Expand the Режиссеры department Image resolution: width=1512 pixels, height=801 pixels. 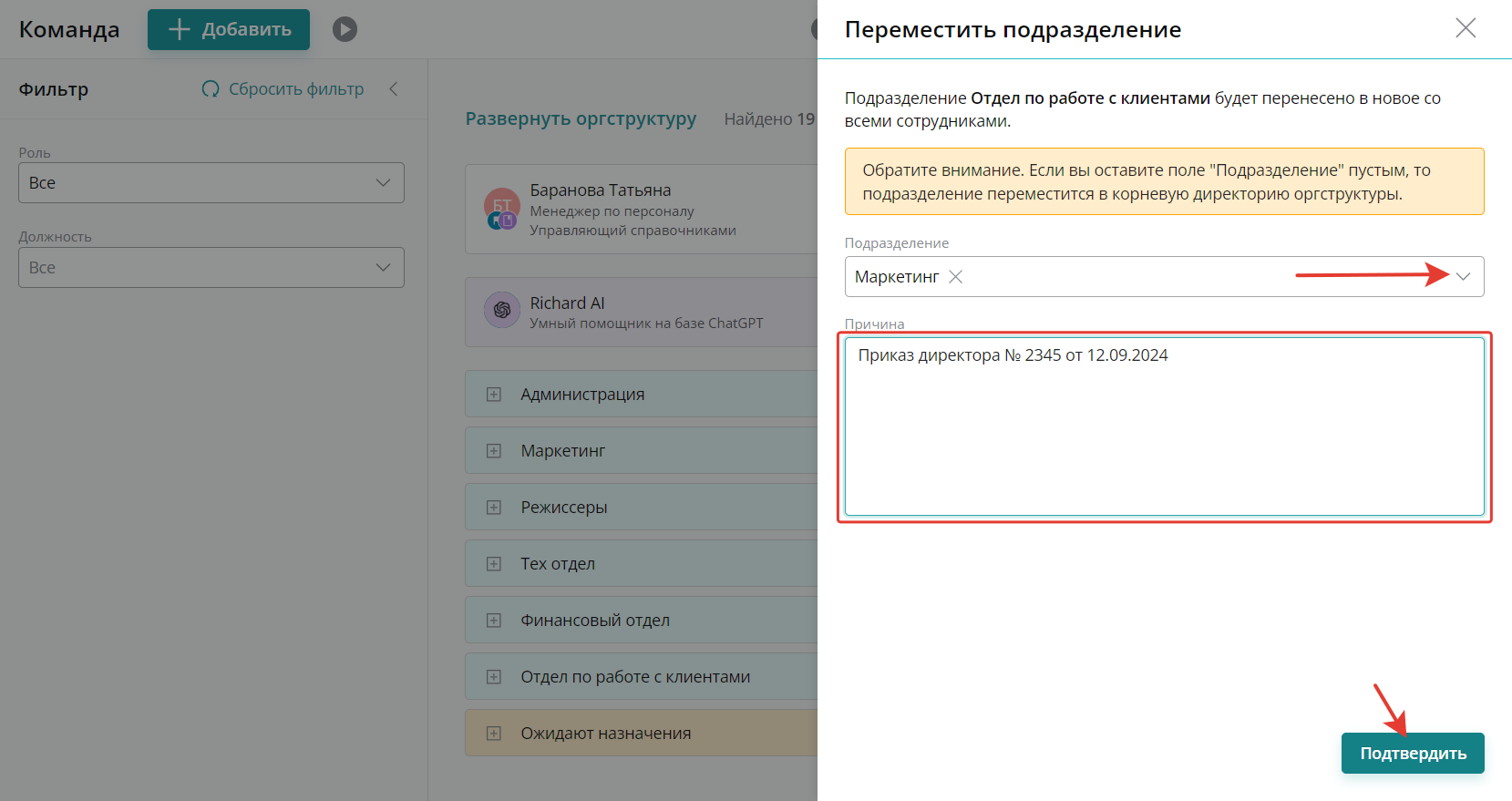[x=494, y=508]
